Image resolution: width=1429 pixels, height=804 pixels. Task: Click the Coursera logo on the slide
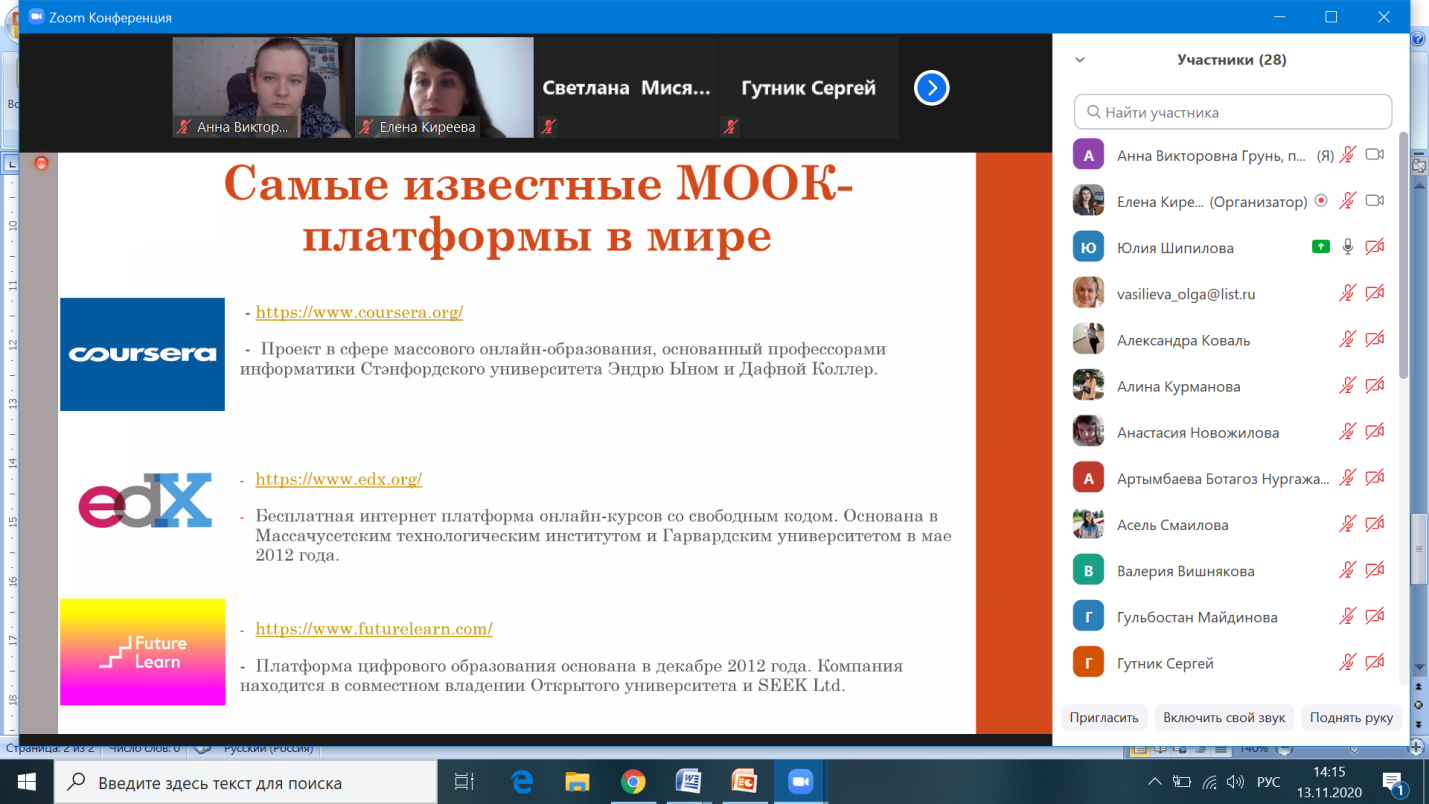click(142, 354)
